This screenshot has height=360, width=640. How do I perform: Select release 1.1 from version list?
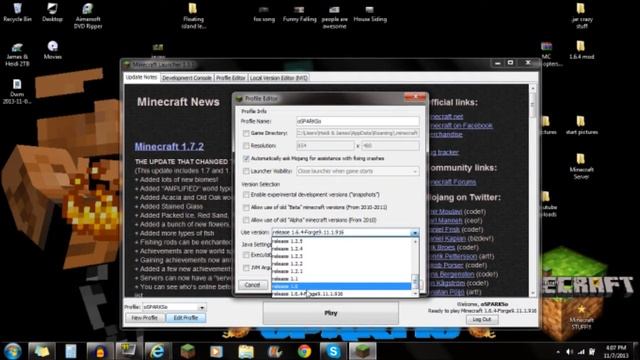coord(342,279)
